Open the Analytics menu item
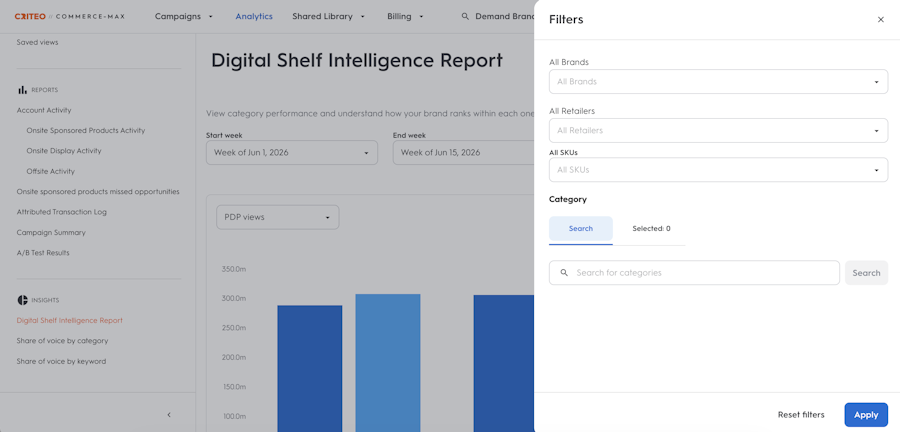This screenshot has width=900, height=432. tap(254, 17)
